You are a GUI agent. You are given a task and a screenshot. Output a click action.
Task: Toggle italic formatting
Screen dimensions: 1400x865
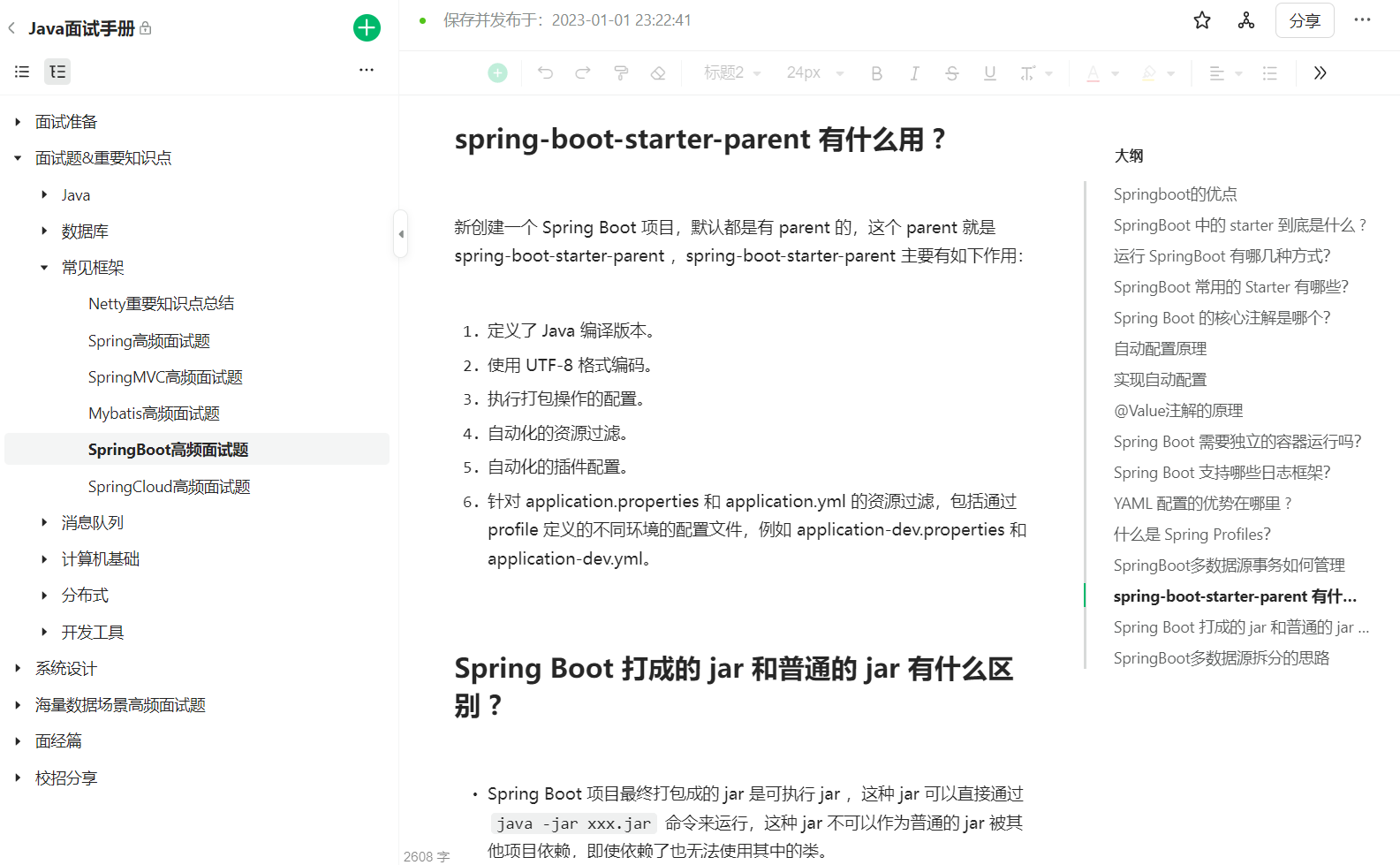(914, 73)
